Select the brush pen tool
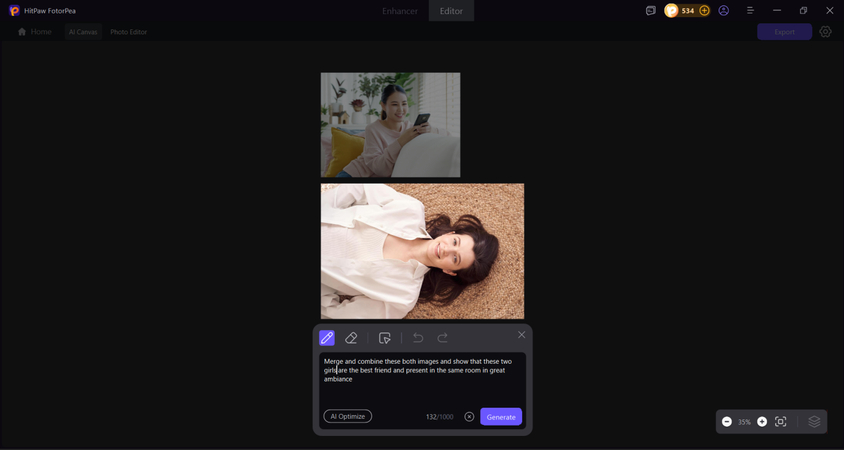Screen dimensions: 844x450 [x=327, y=338]
